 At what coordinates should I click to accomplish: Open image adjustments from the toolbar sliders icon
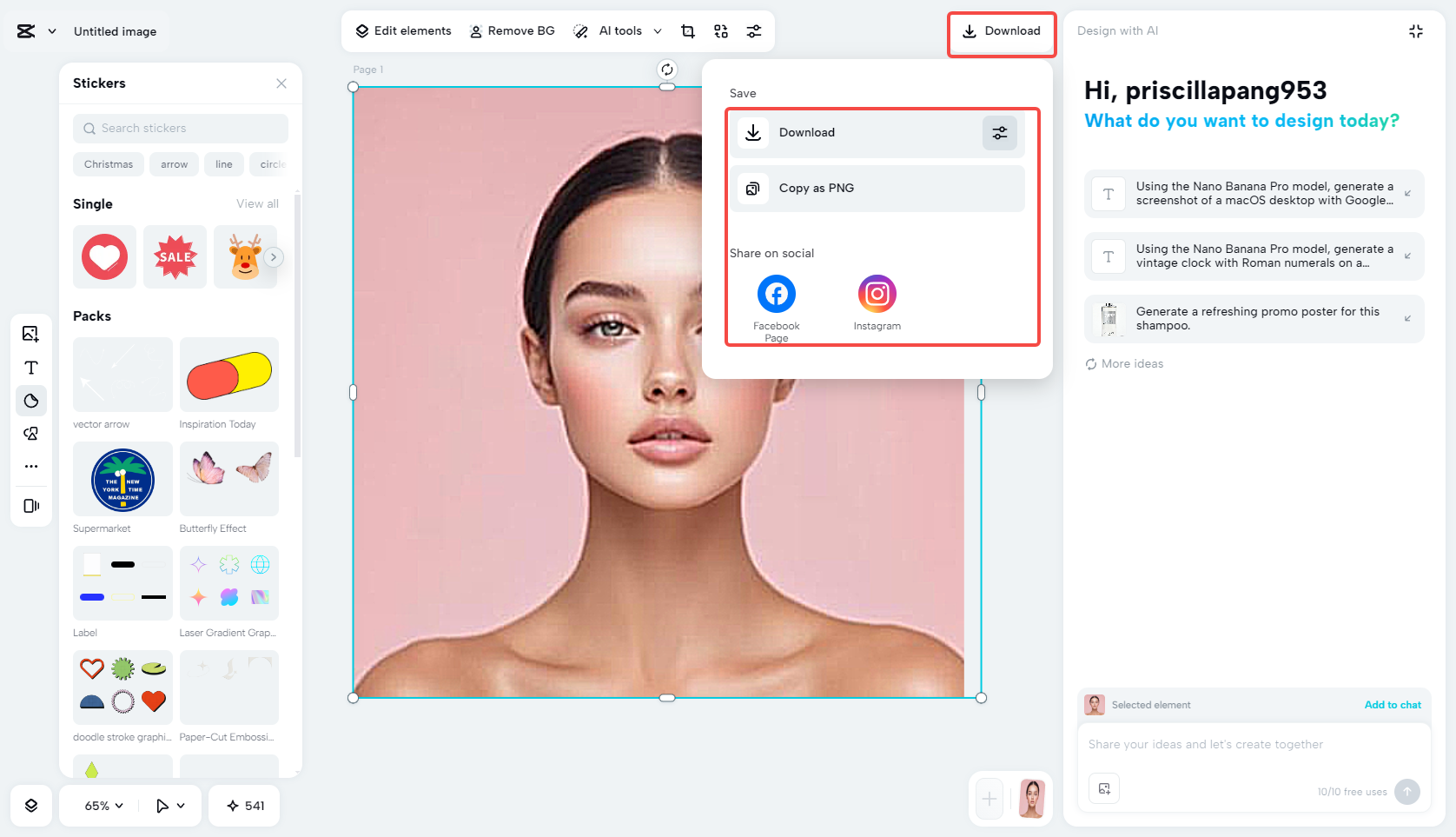(x=753, y=30)
